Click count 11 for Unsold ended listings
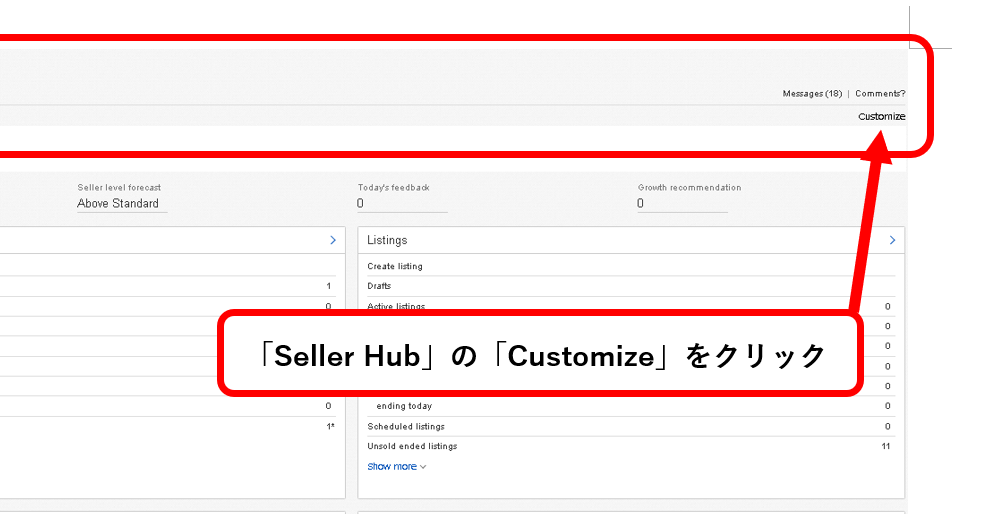990x514 pixels. (x=886, y=446)
